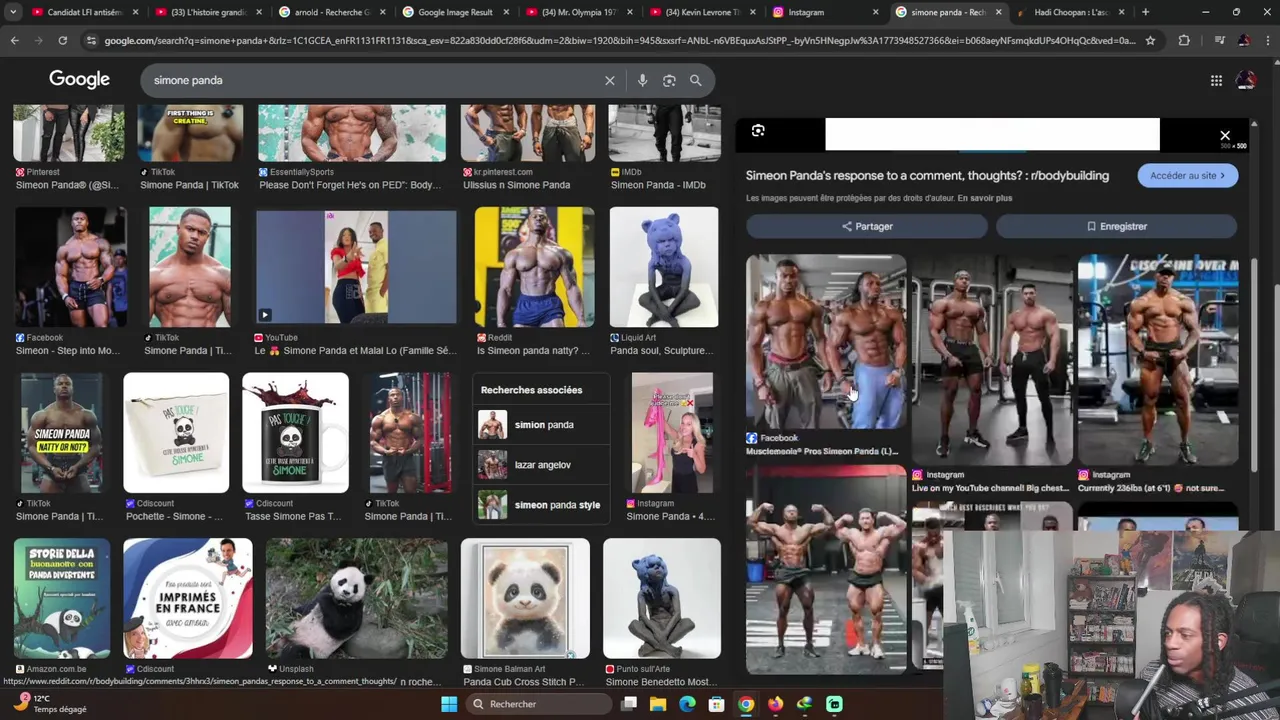Image resolution: width=1280 pixels, height=720 pixels.
Task: Open Facebook Musclemania Pros Simeon Panda related image
Action: 826,341
